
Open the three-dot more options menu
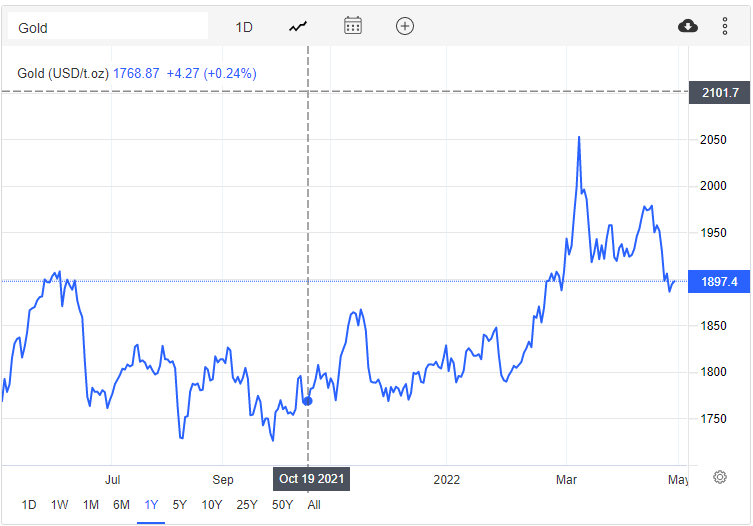point(725,26)
